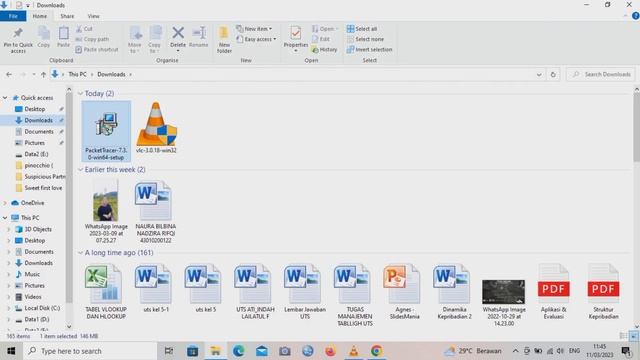The width and height of the screenshot is (640, 360).
Task: Click Select all
Action: pos(362,29)
